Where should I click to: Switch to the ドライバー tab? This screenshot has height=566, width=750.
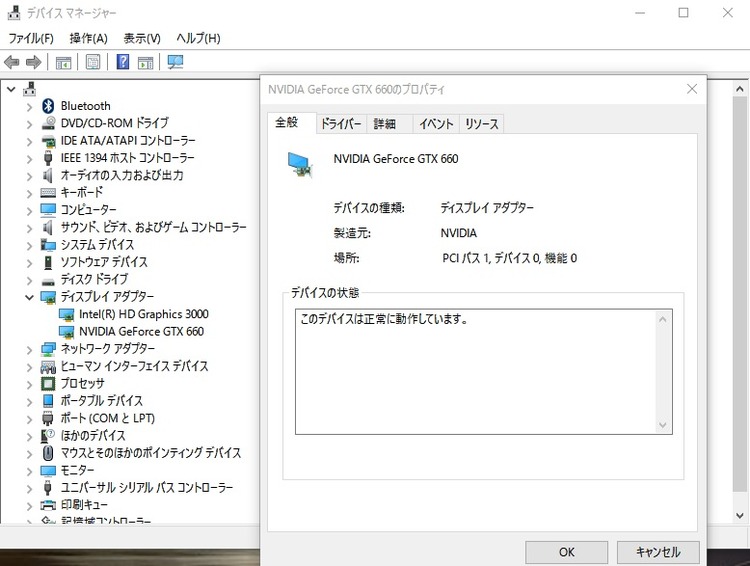pyautogui.click(x=341, y=124)
